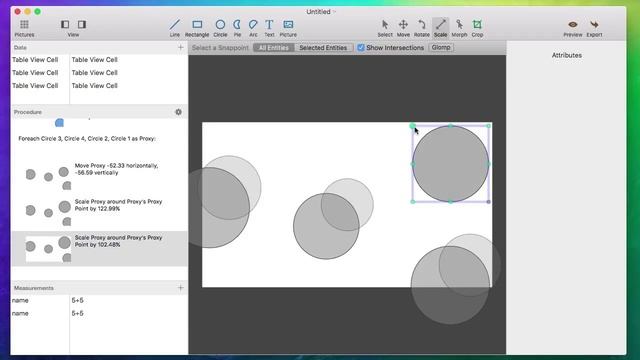The height and width of the screenshot is (360, 640).
Task: Click the Glomp button
Action: tap(441, 47)
